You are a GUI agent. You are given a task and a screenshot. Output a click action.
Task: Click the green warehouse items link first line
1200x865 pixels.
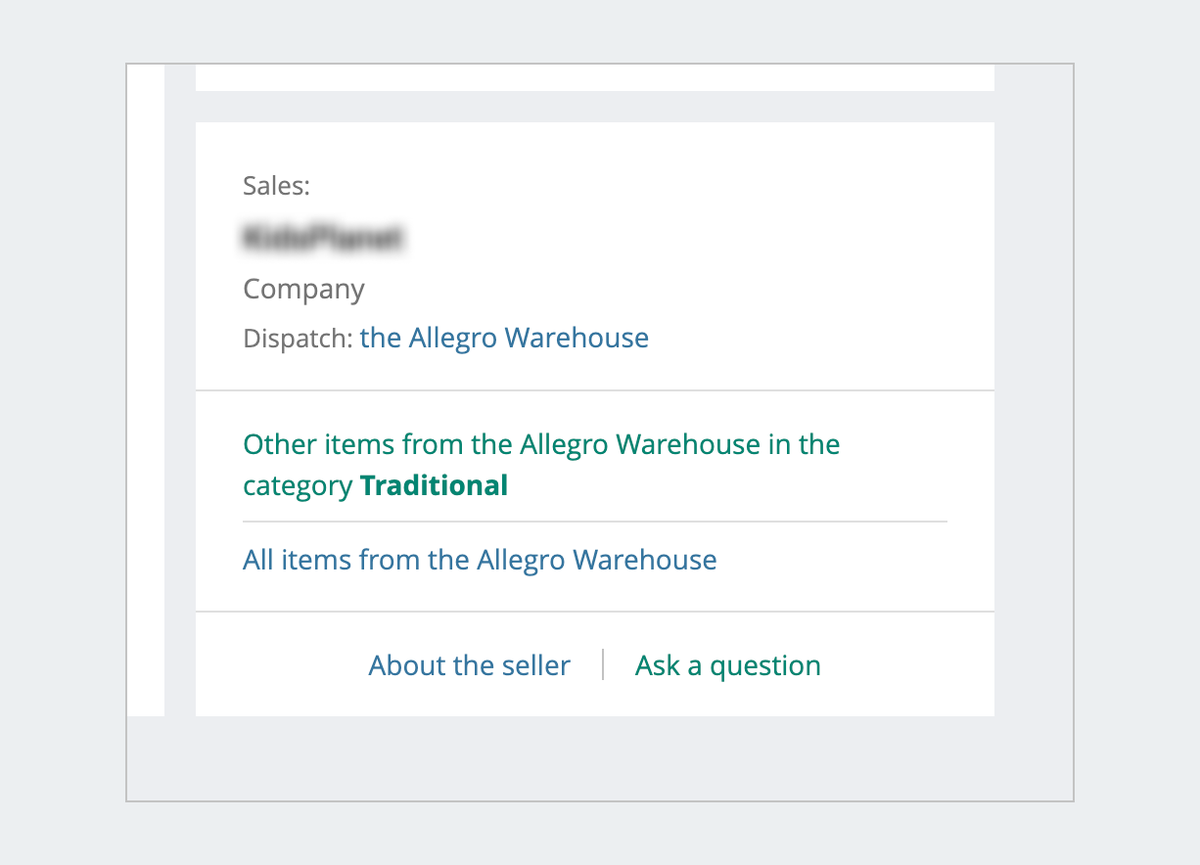pyautogui.click(x=540, y=444)
